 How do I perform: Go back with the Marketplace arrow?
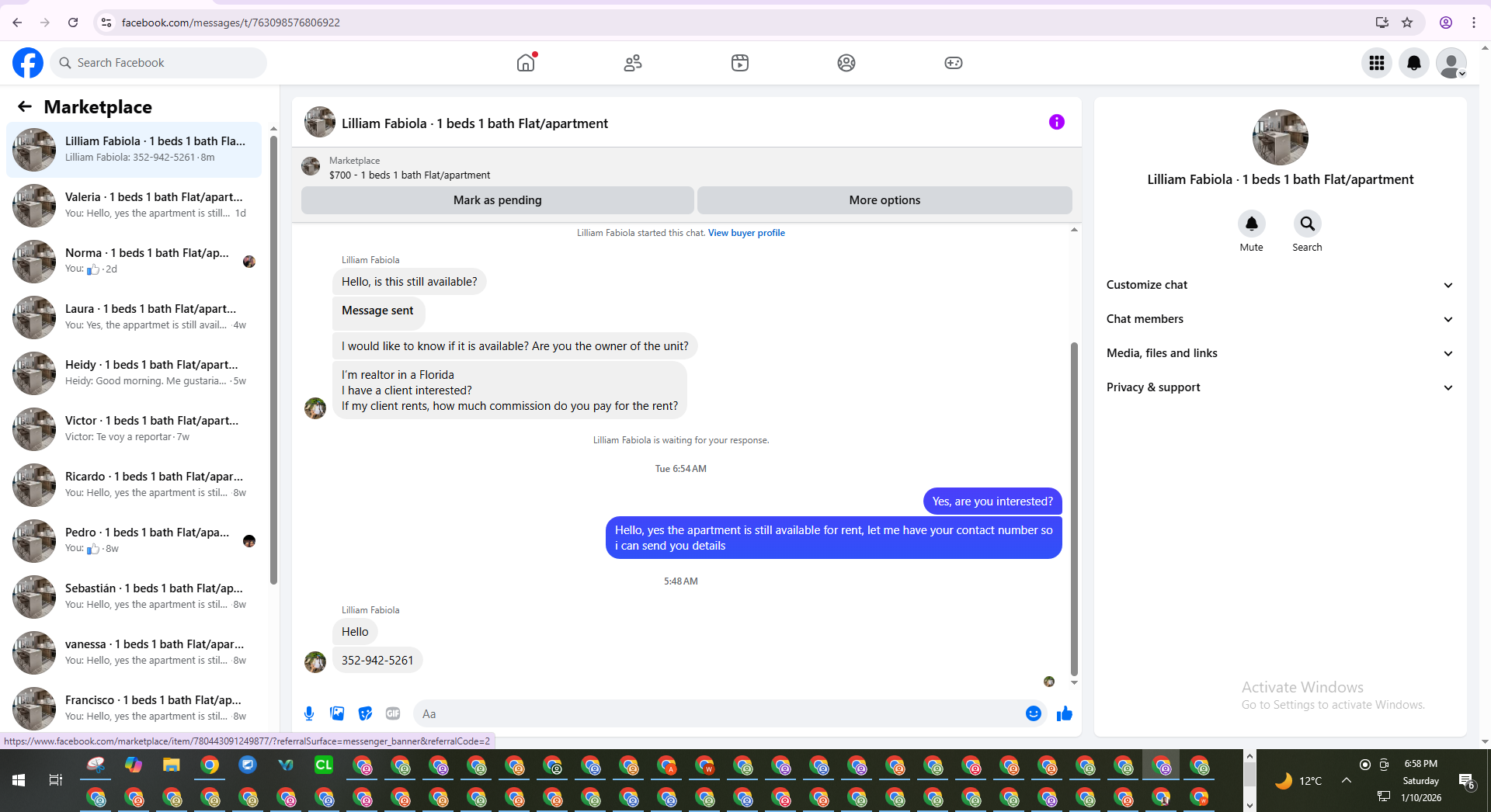(25, 106)
